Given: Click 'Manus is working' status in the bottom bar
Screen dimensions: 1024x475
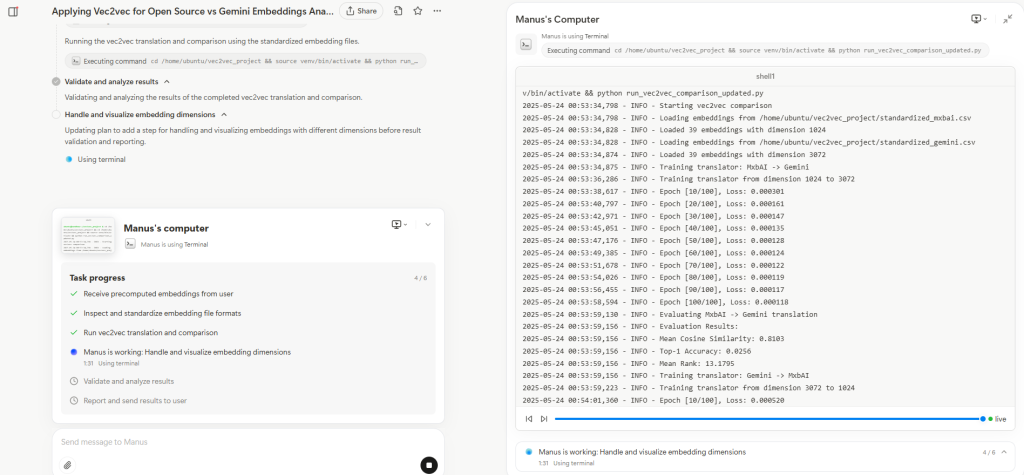Looking at the screenshot, I should pos(642,451).
